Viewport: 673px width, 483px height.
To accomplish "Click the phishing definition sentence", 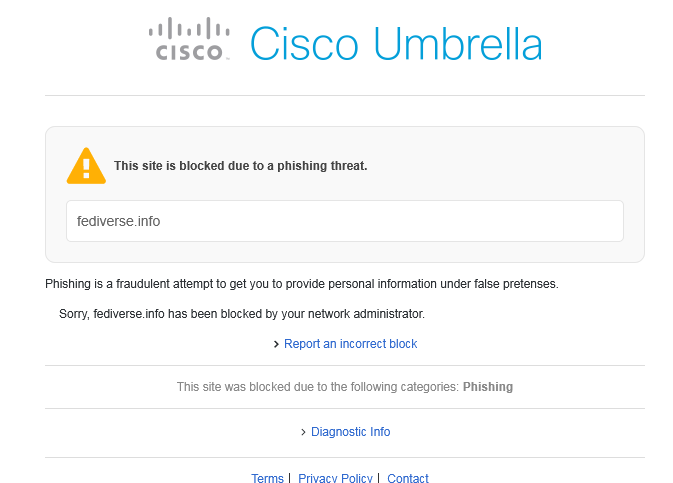I will tap(302, 284).
